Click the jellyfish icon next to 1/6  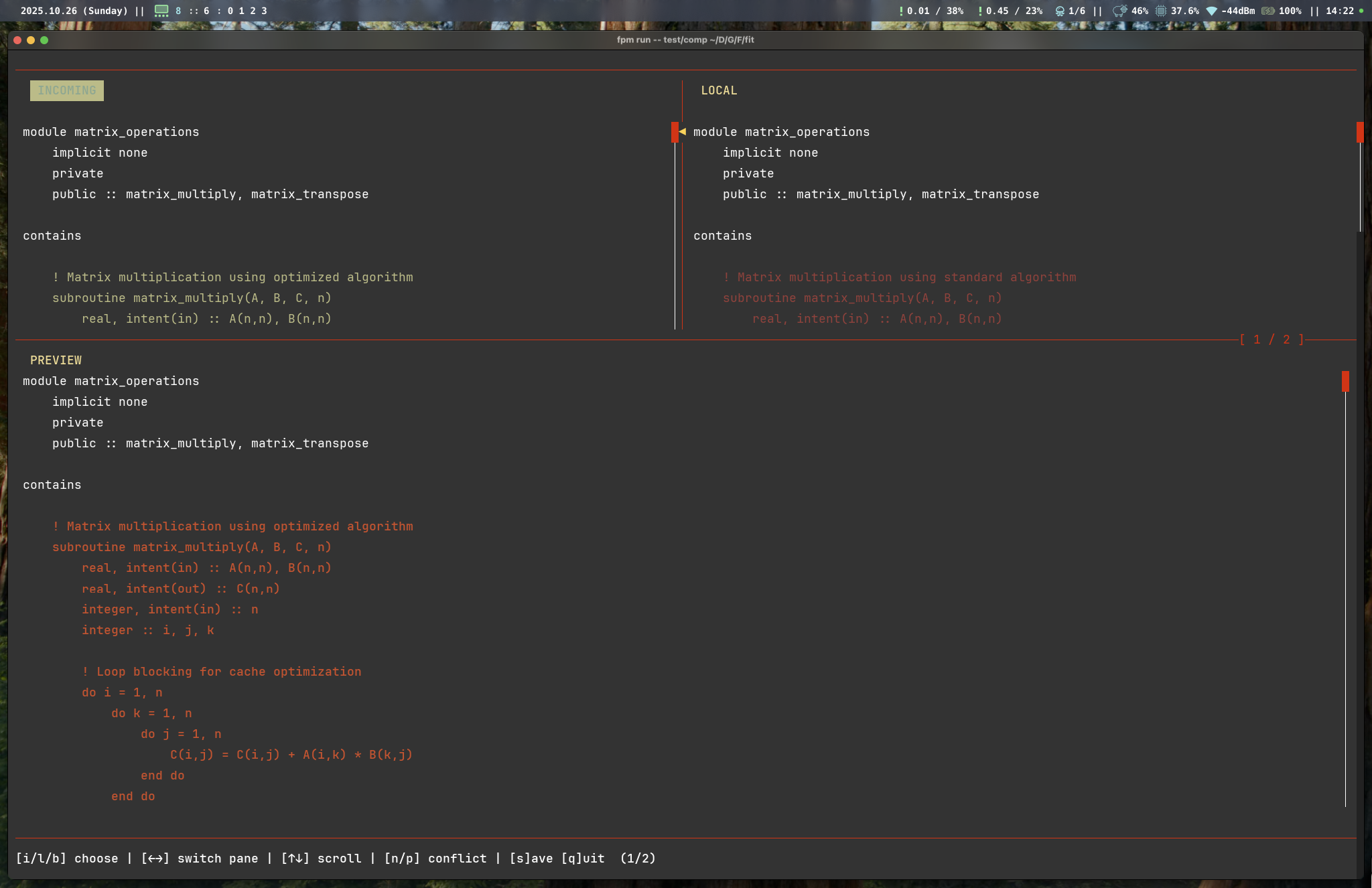click(1059, 11)
